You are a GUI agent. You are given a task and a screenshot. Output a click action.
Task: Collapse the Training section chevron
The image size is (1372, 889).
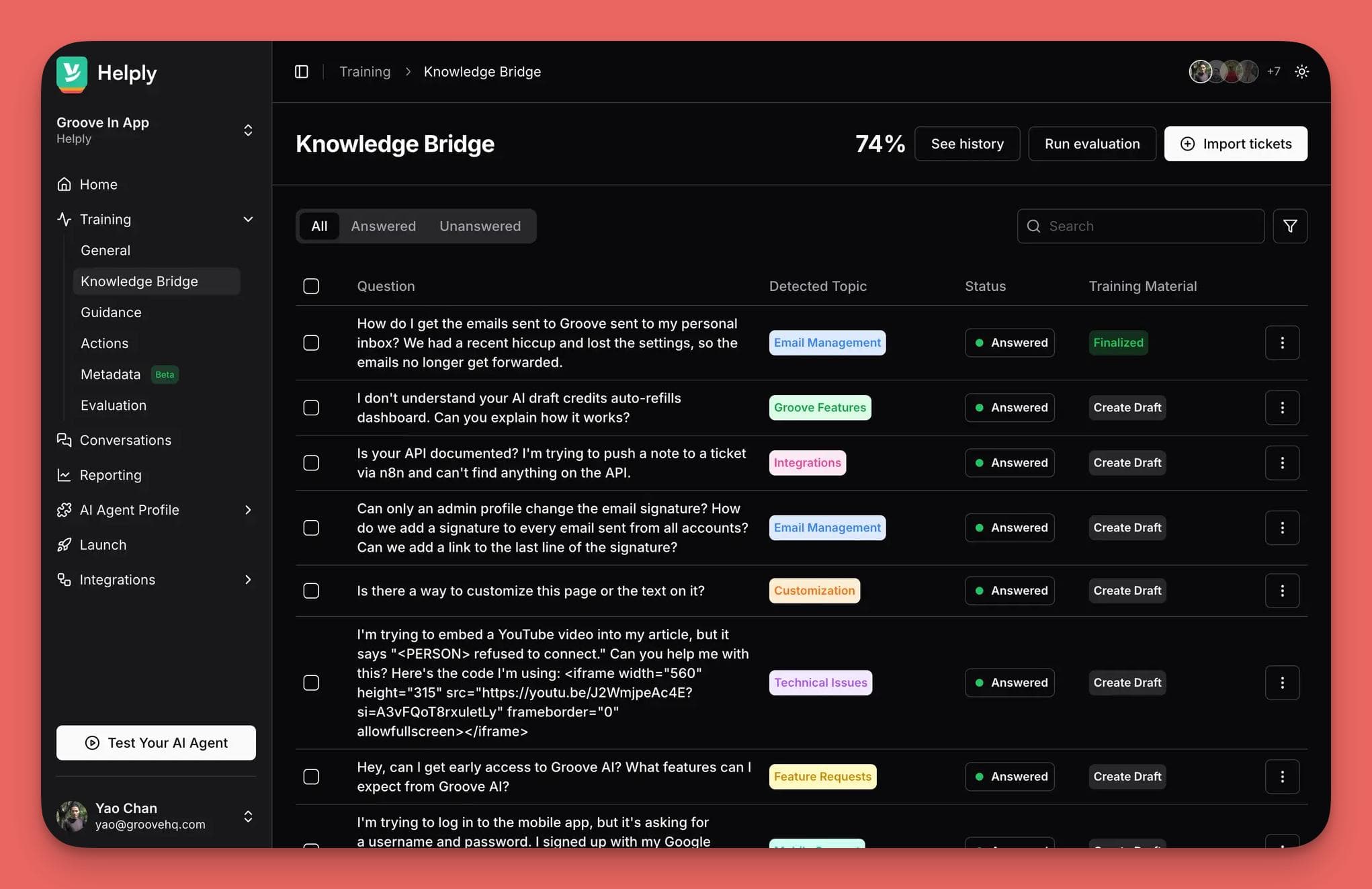248,219
